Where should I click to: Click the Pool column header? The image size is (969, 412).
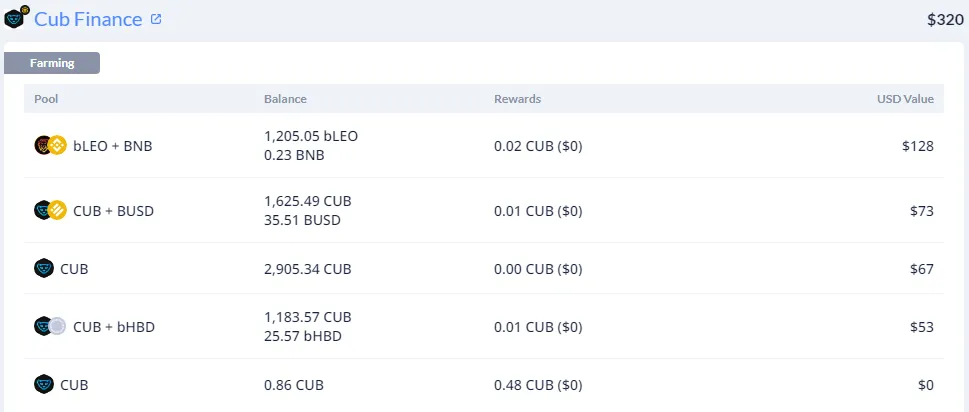click(x=46, y=99)
